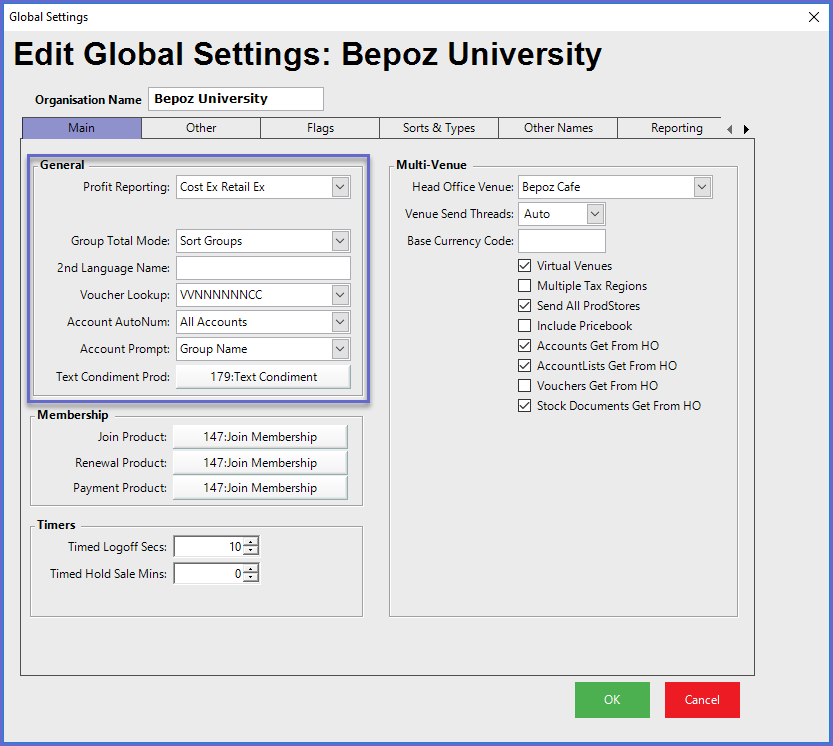Open the Sorts & Types tab
The height and width of the screenshot is (746, 833).
439,128
